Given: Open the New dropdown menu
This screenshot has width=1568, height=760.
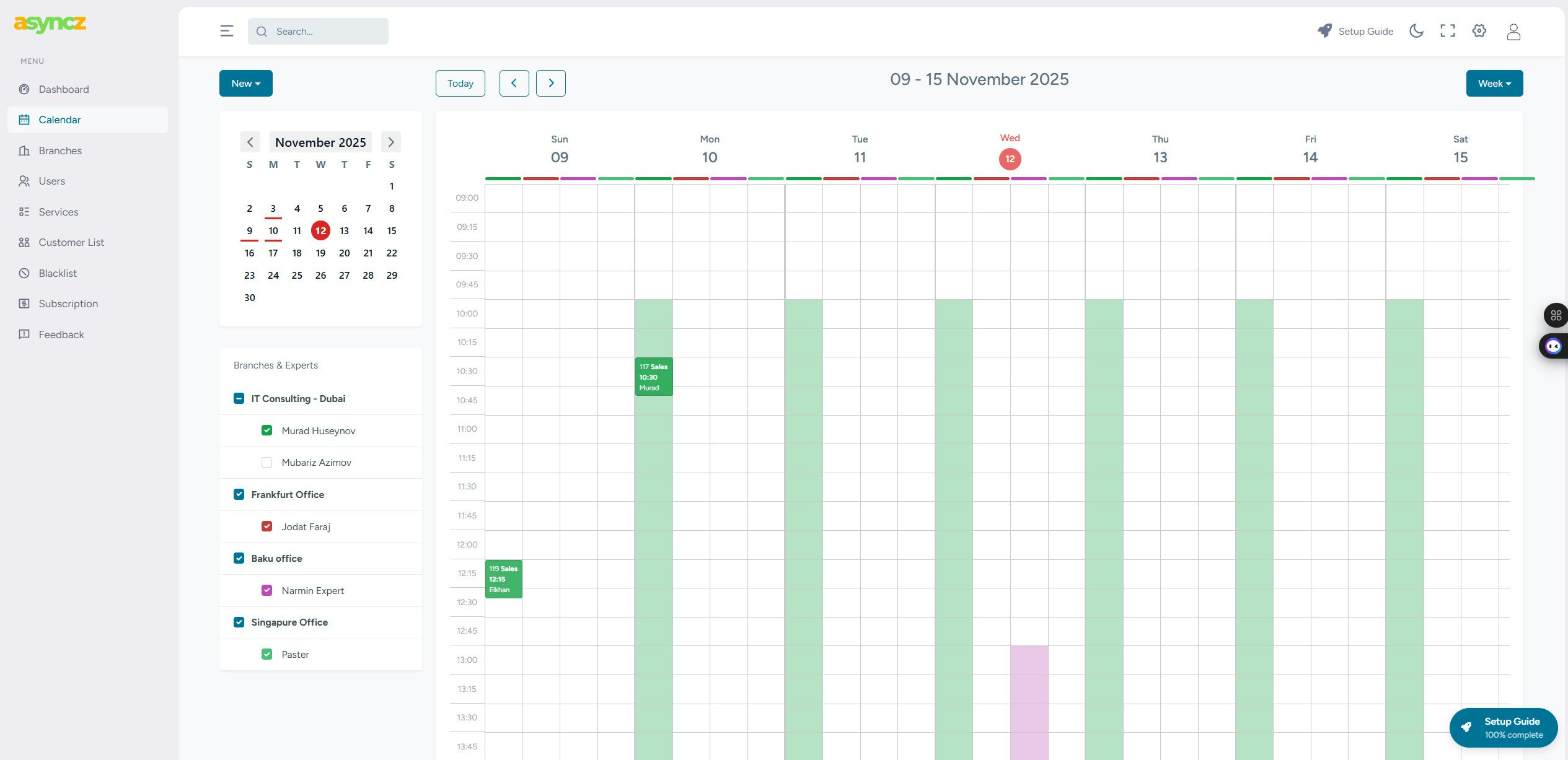Looking at the screenshot, I should point(245,83).
